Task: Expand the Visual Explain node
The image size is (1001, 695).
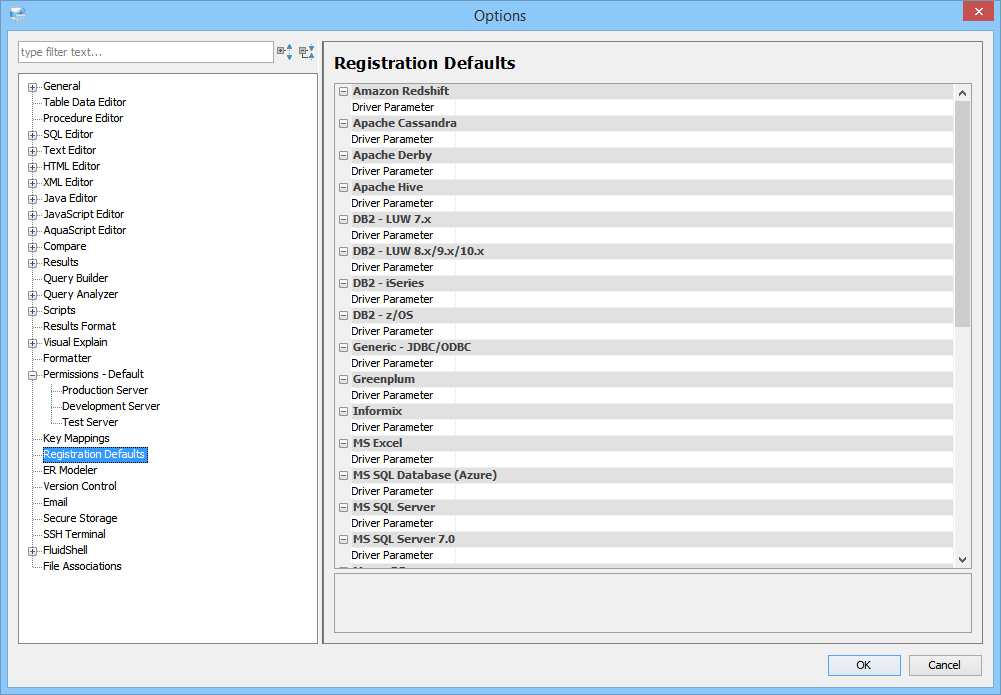Action: click(x=33, y=343)
